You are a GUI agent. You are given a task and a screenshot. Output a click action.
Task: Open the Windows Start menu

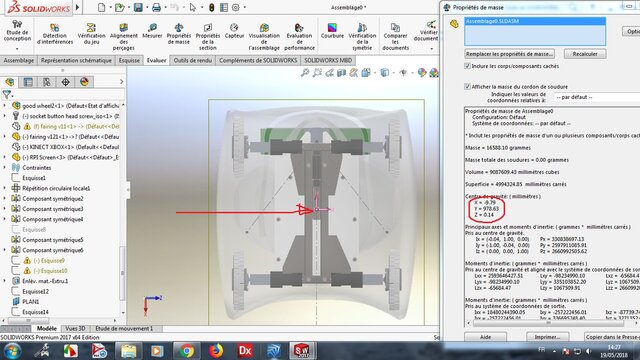coord(13,351)
